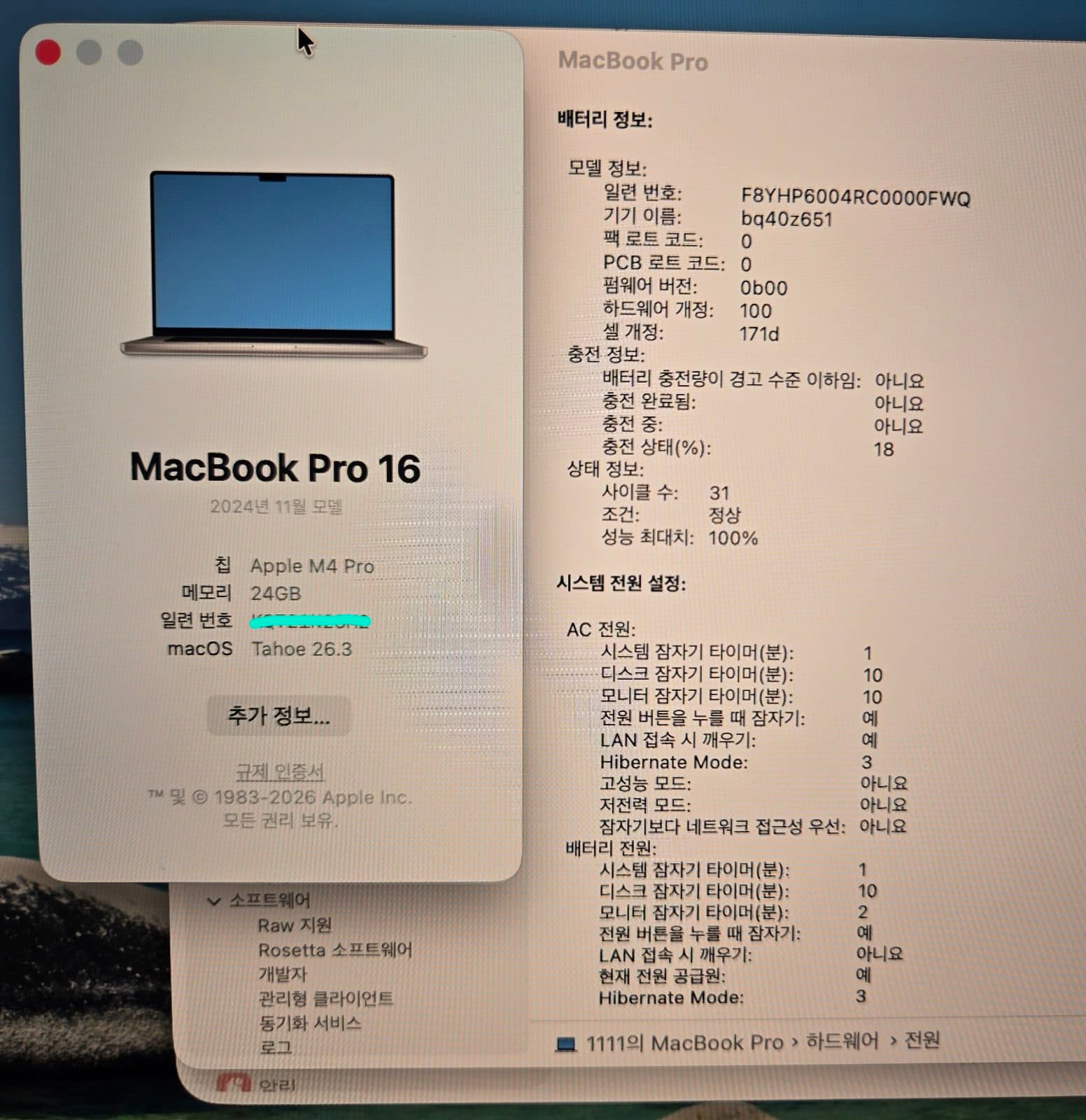Click the 시스템 전원 설정 heading
The width and height of the screenshot is (1086, 1120).
point(621,582)
